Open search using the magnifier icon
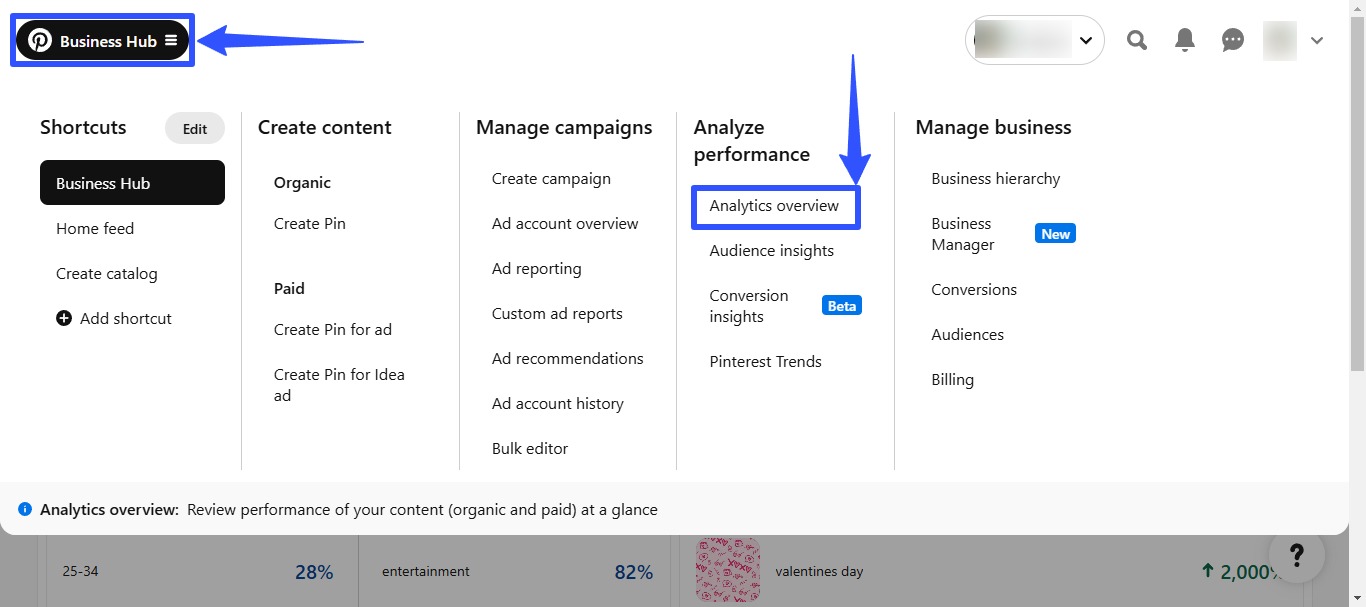 [1136, 40]
